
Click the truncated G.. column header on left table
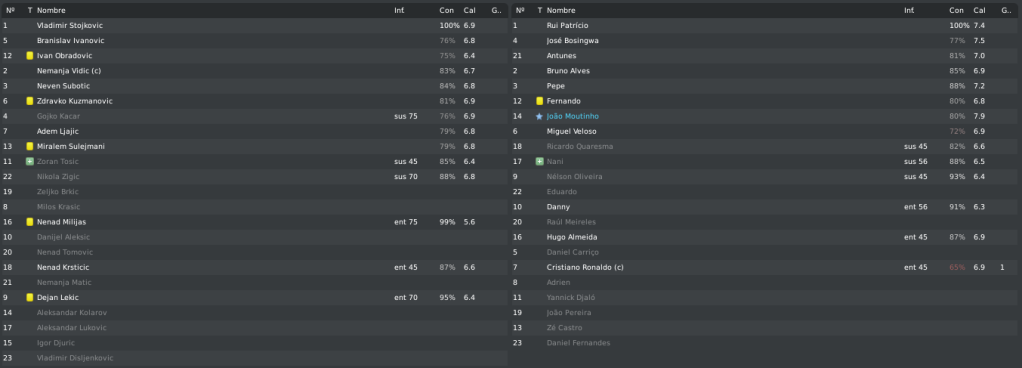(x=496, y=10)
